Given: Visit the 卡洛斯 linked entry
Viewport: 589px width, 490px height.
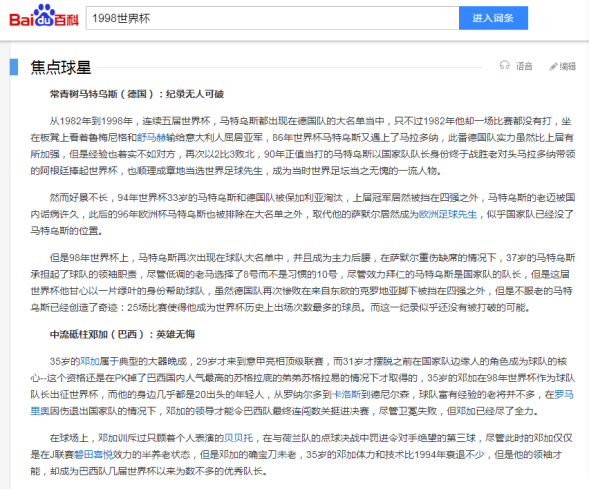Looking at the screenshot, I should coord(346,395).
